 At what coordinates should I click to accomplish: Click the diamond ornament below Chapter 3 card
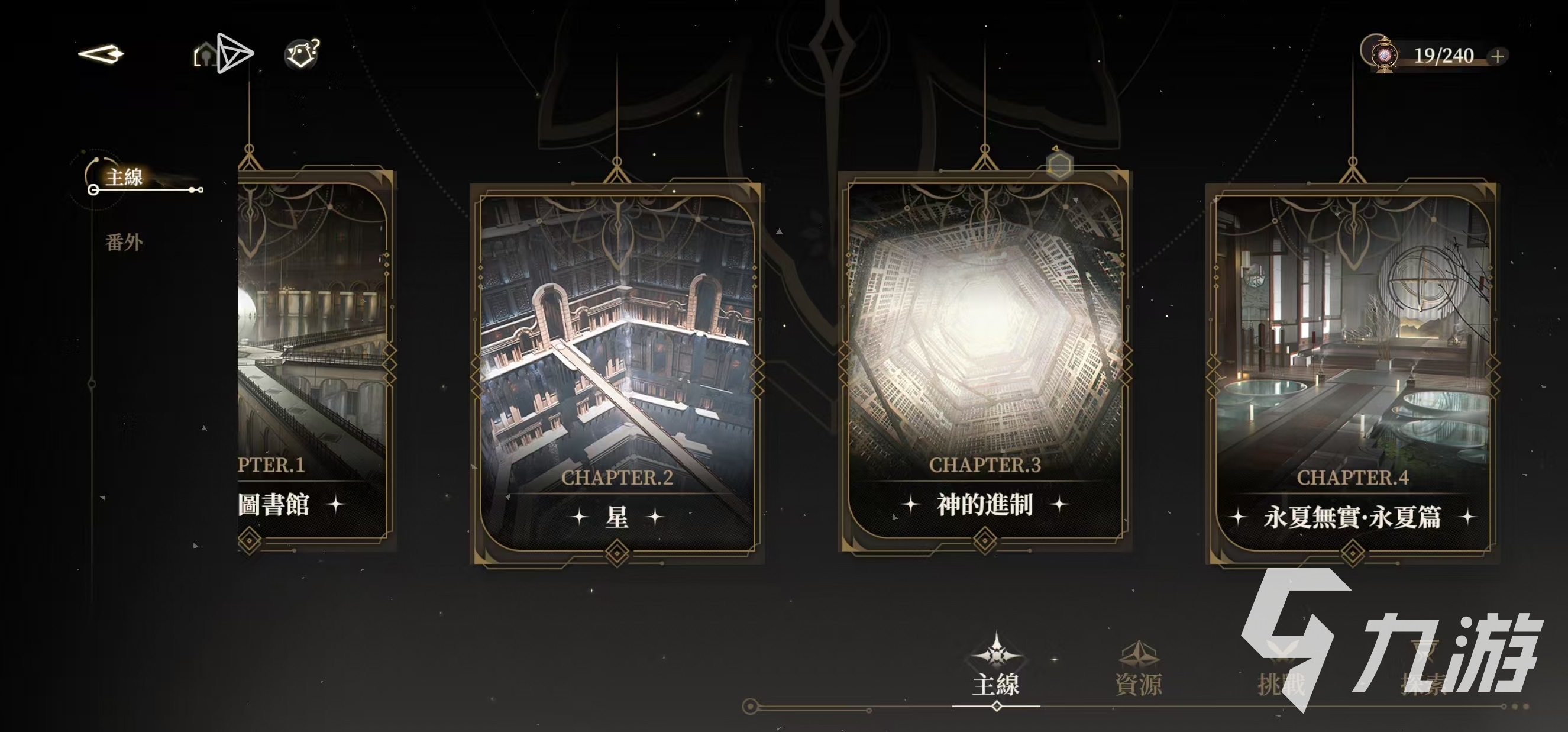point(985,540)
